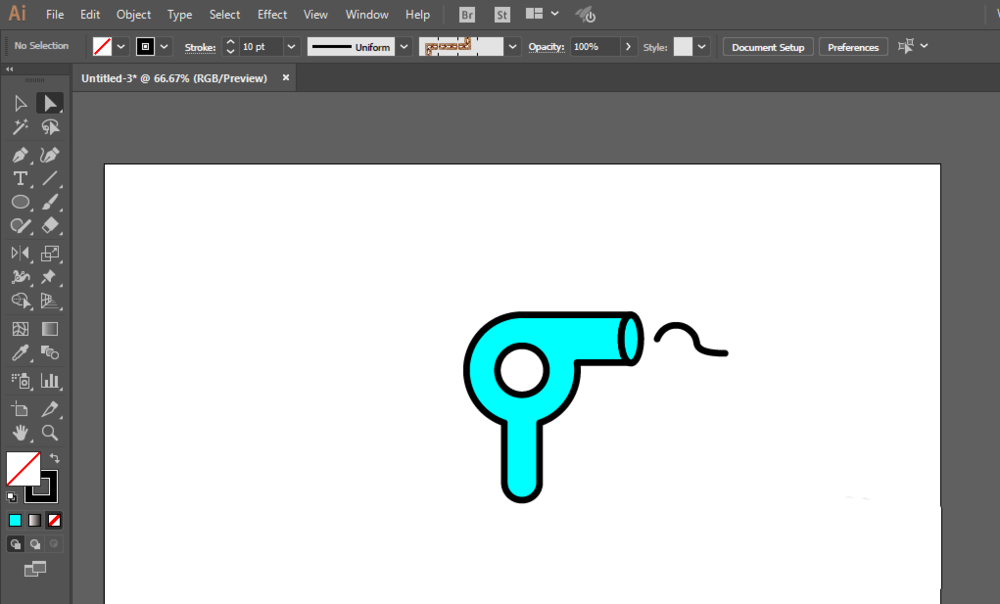1000x604 pixels.
Task: Select the Pen tool
Action: pos(20,155)
